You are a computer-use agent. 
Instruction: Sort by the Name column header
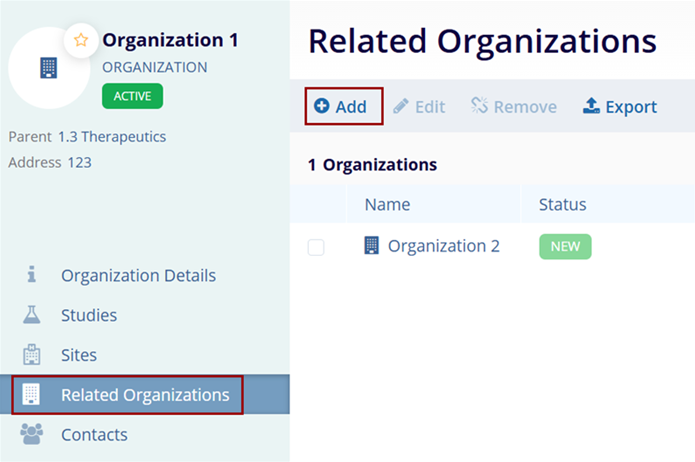(387, 204)
